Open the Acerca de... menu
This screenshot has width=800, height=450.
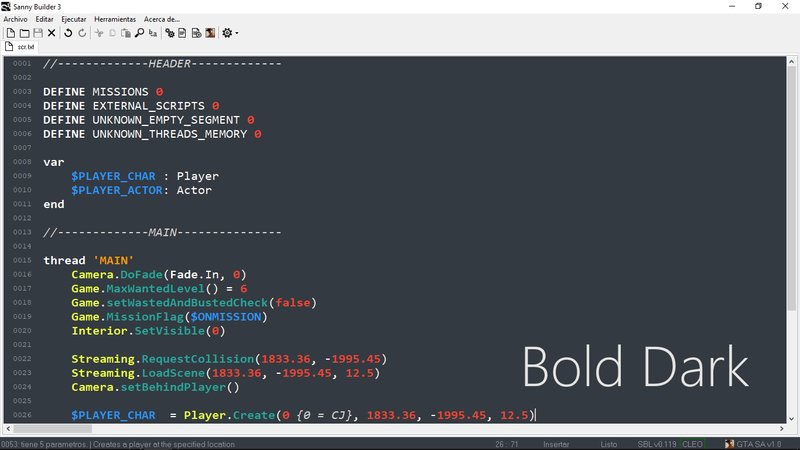pyautogui.click(x=162, y=19)
